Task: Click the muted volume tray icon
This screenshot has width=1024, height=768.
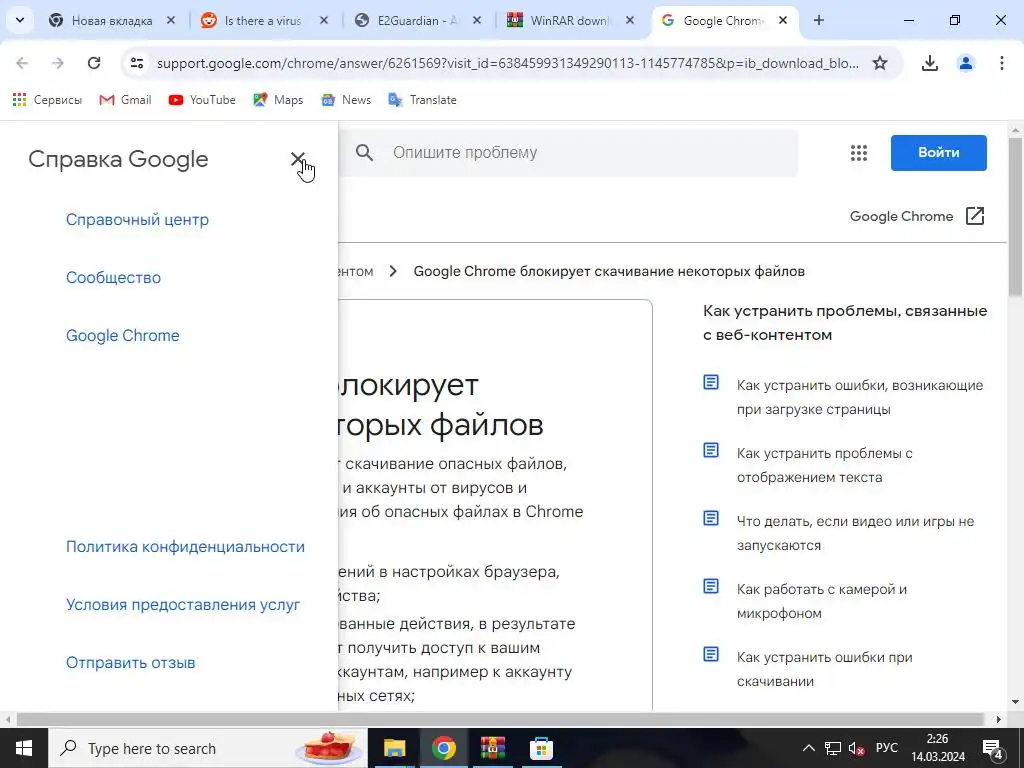Action: (x=856, y=748)
